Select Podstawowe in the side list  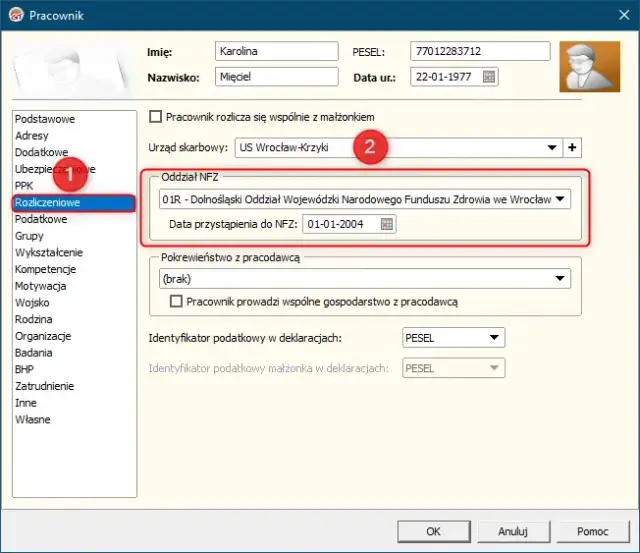45,119
